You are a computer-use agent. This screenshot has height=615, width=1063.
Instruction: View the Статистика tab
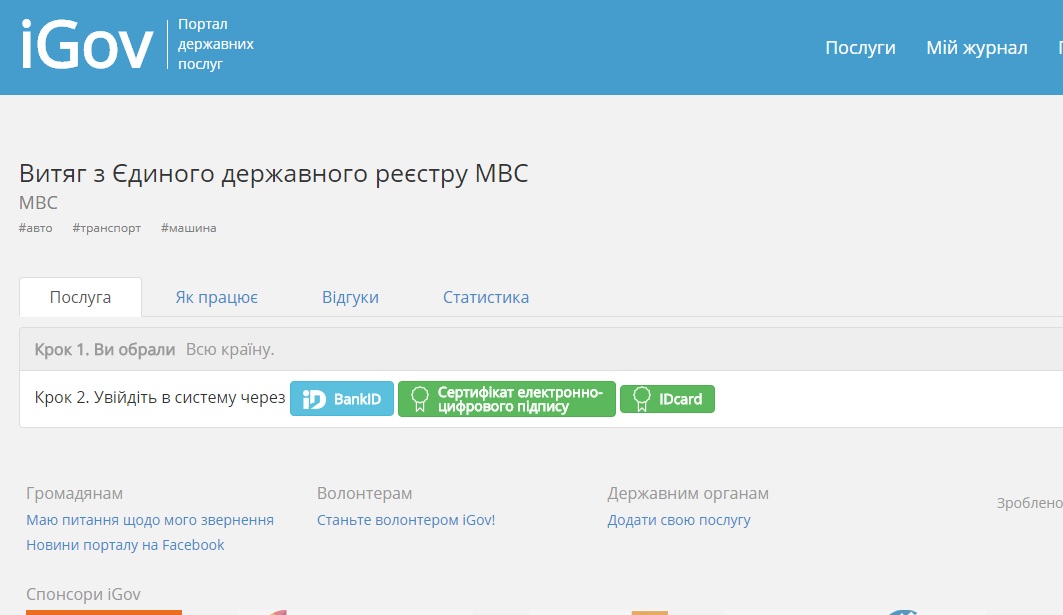click(486, 297)
